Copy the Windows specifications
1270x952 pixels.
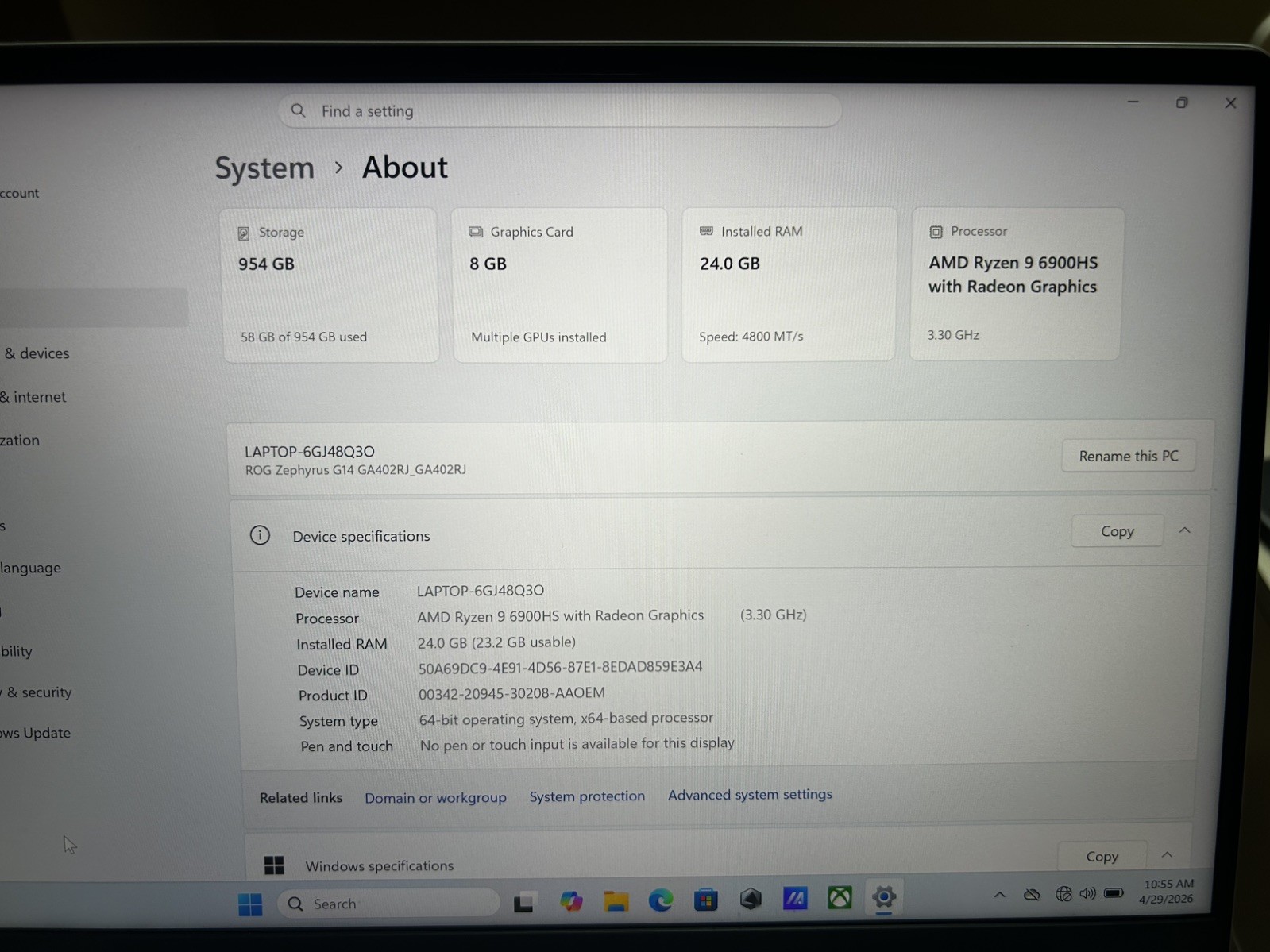(1102, 856)
